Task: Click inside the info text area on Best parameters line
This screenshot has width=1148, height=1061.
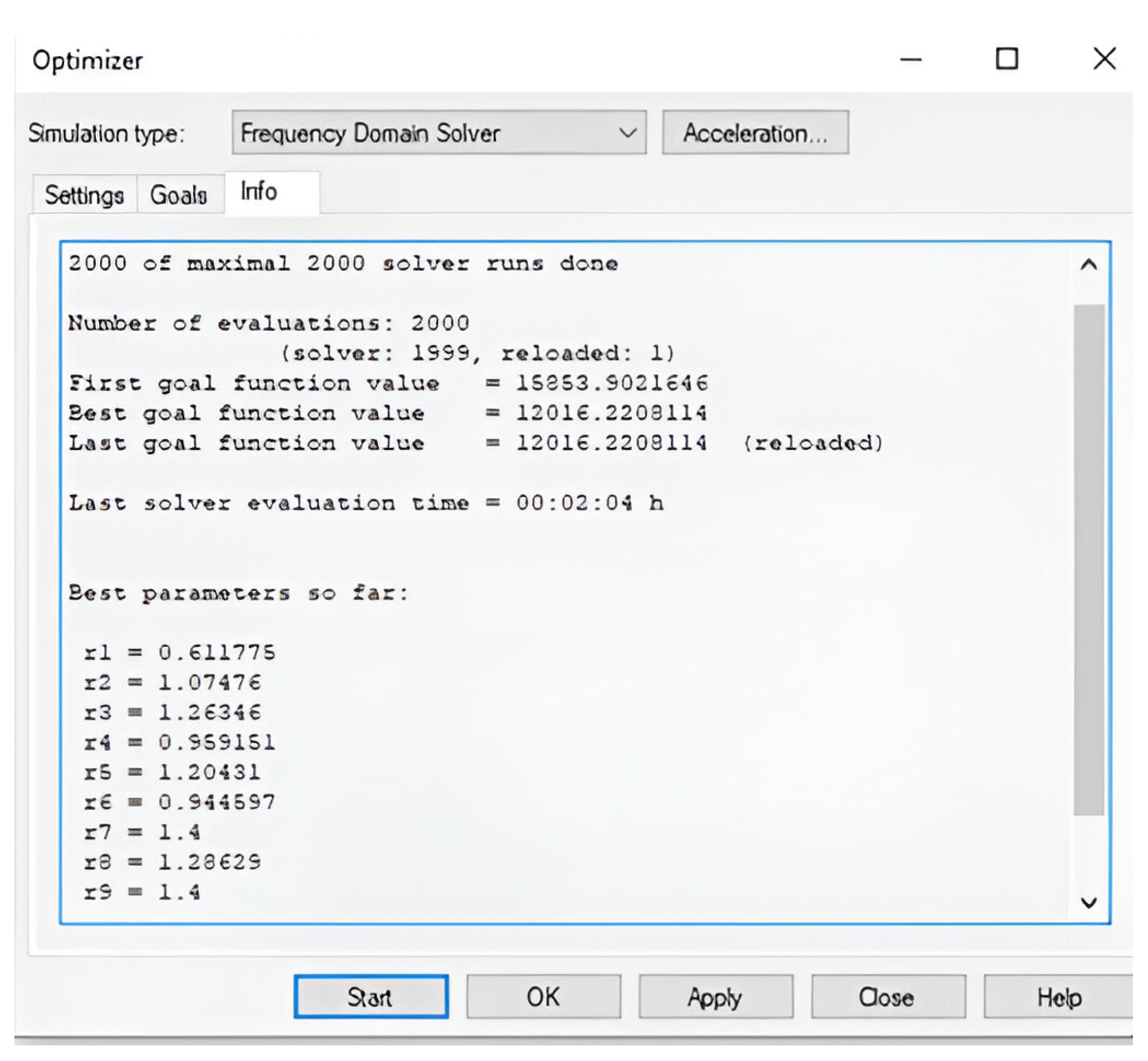Action: click(238, 592)
